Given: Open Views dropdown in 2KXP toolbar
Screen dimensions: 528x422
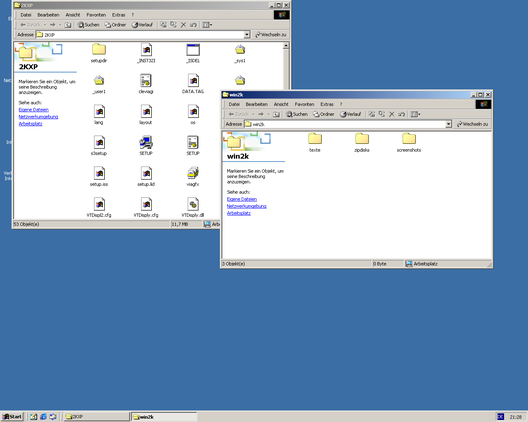Looking at the screenshot, I should [x=207, y=25].
